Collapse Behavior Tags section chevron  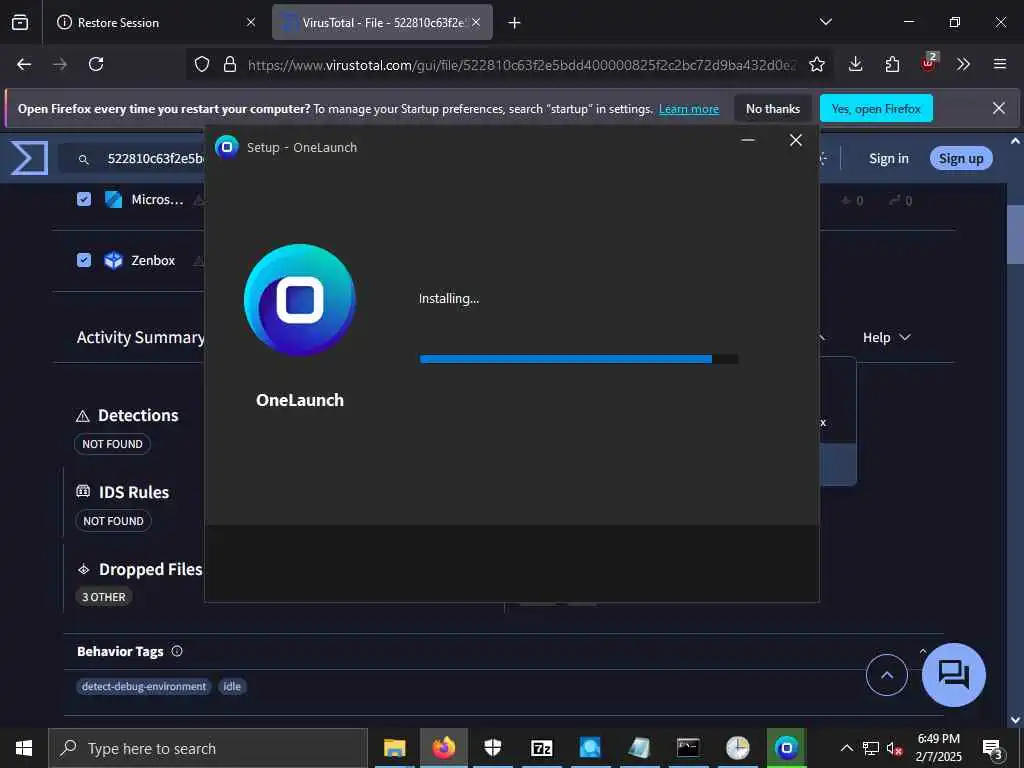pyautogui.click(x=923, y=651)
